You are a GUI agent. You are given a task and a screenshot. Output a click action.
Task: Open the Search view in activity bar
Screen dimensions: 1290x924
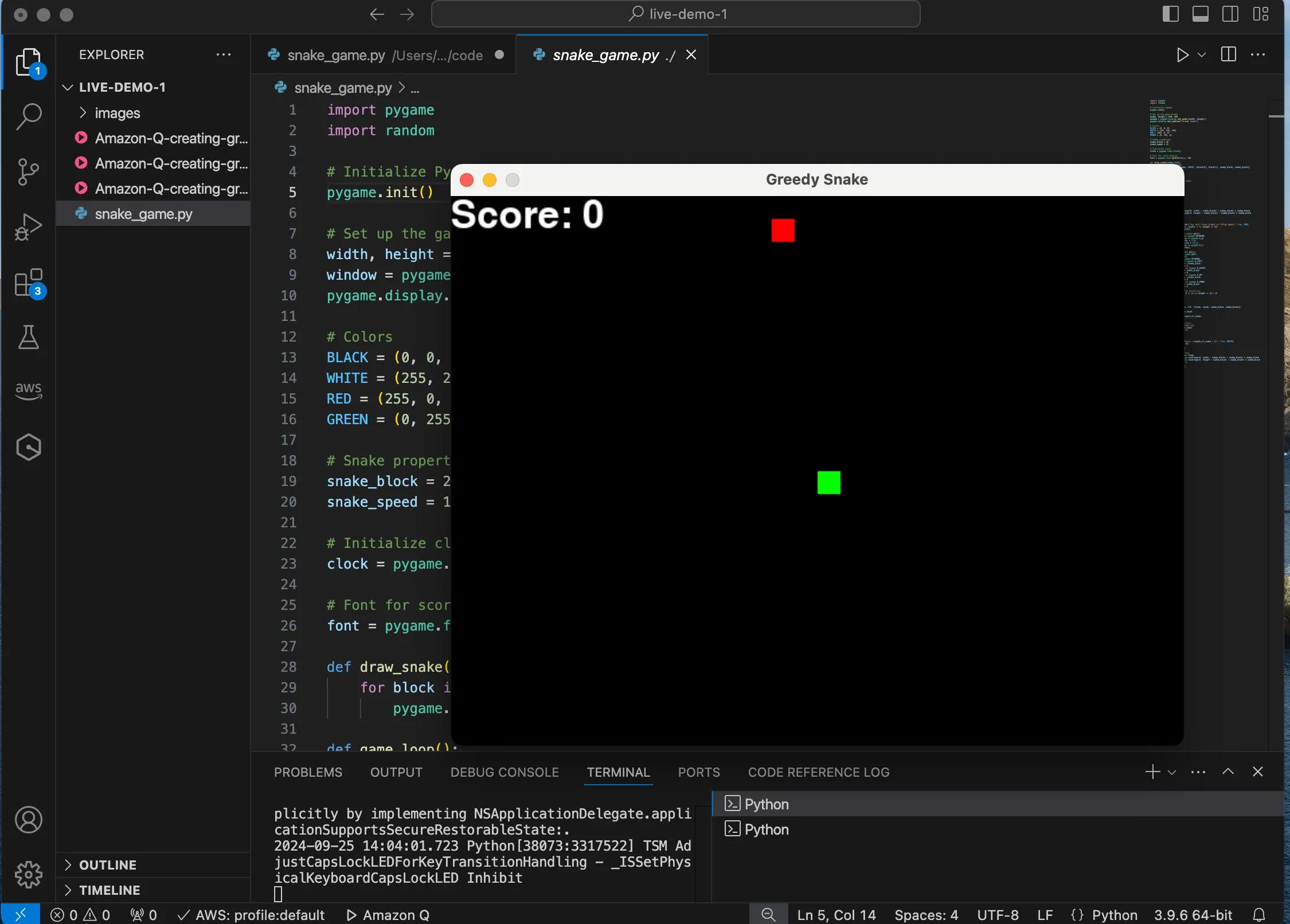[x=28, y=116]
